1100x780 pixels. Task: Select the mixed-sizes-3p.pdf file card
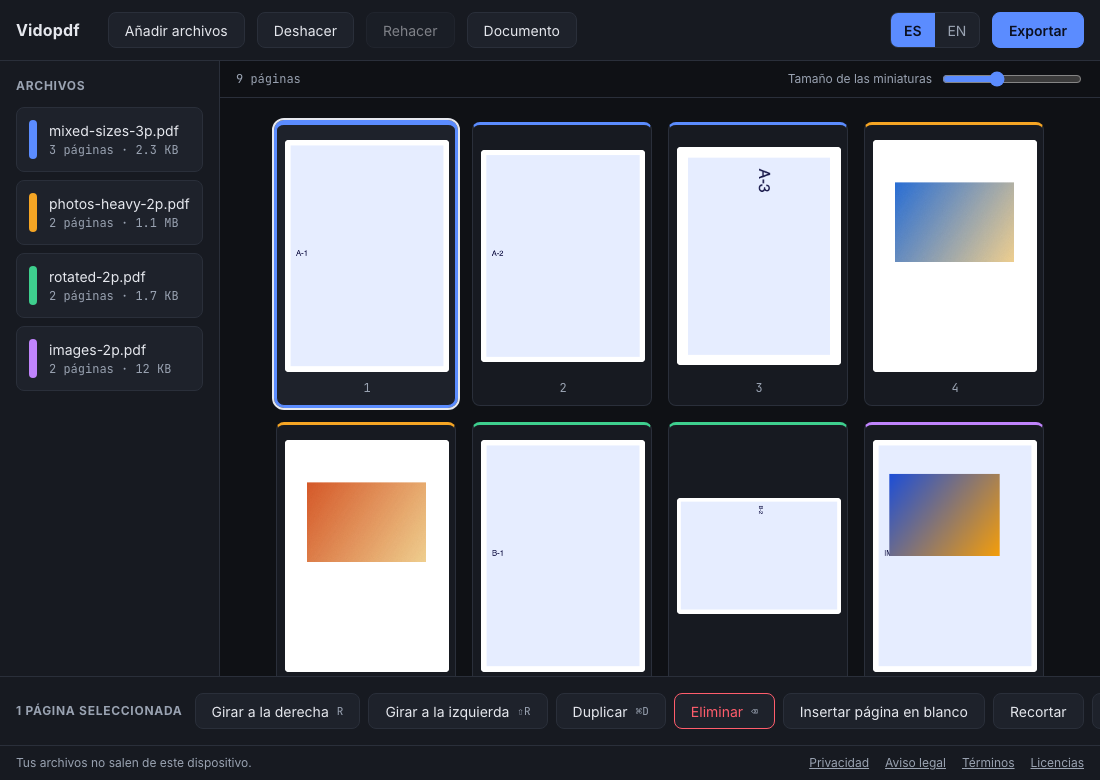109,140
